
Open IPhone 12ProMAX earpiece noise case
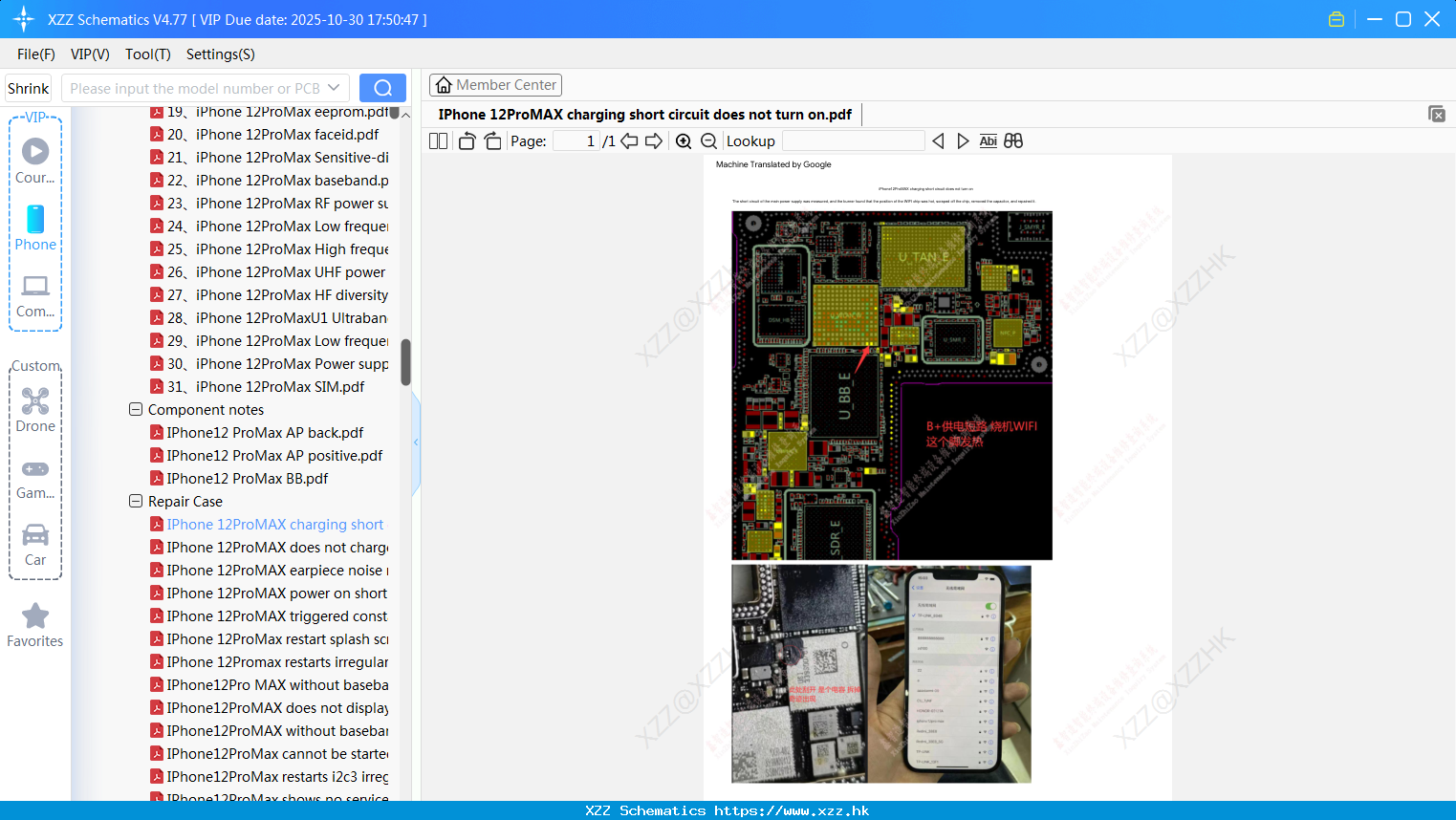click(270, 571)
